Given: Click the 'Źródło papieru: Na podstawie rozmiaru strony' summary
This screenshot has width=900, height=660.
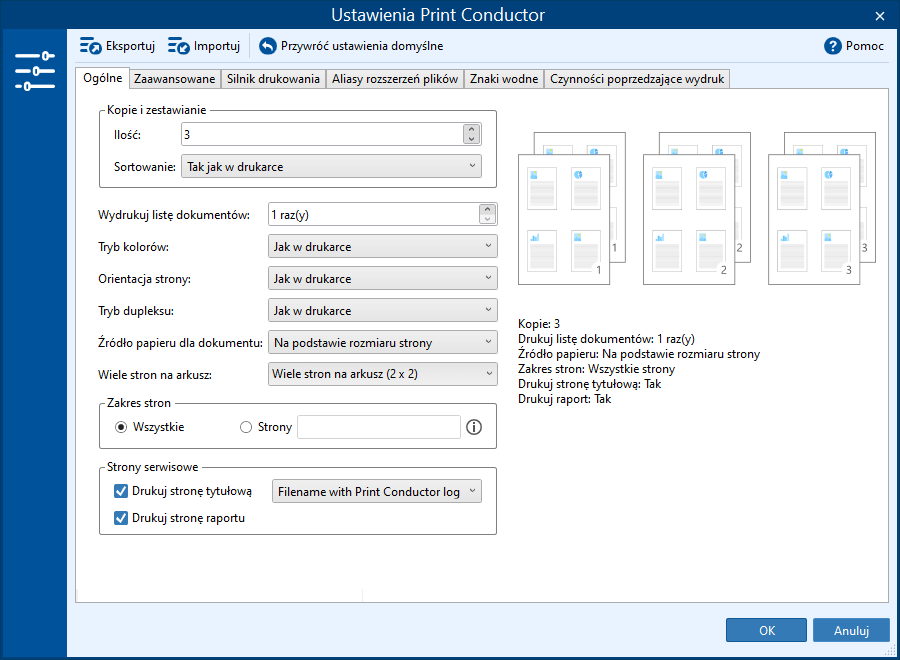Looking at the screenshot, I should [639, 354].
